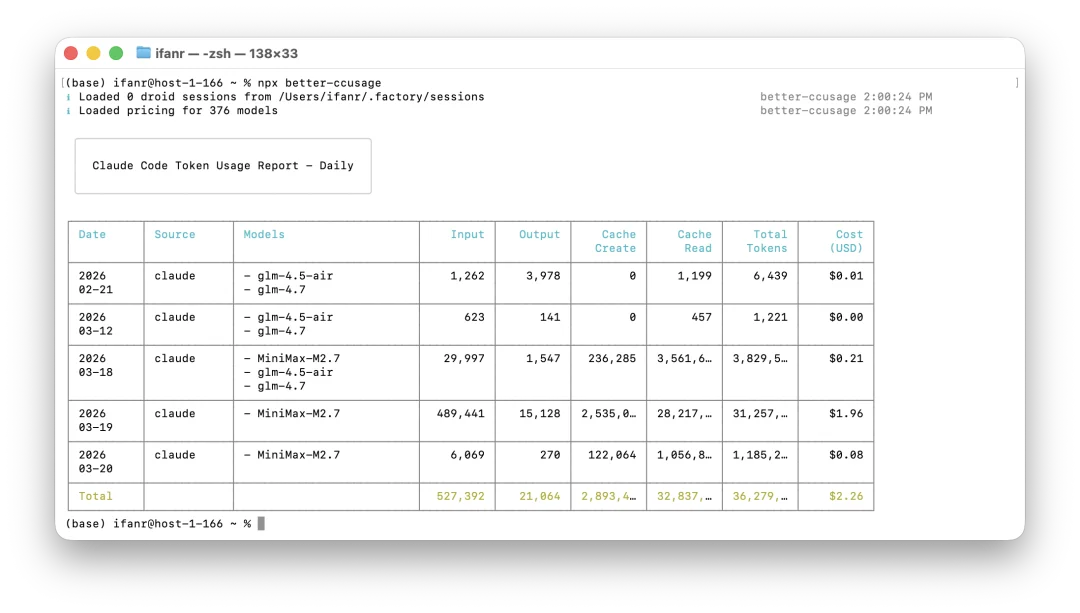
Task: Click the Date column header
Action: pos(92,234)
